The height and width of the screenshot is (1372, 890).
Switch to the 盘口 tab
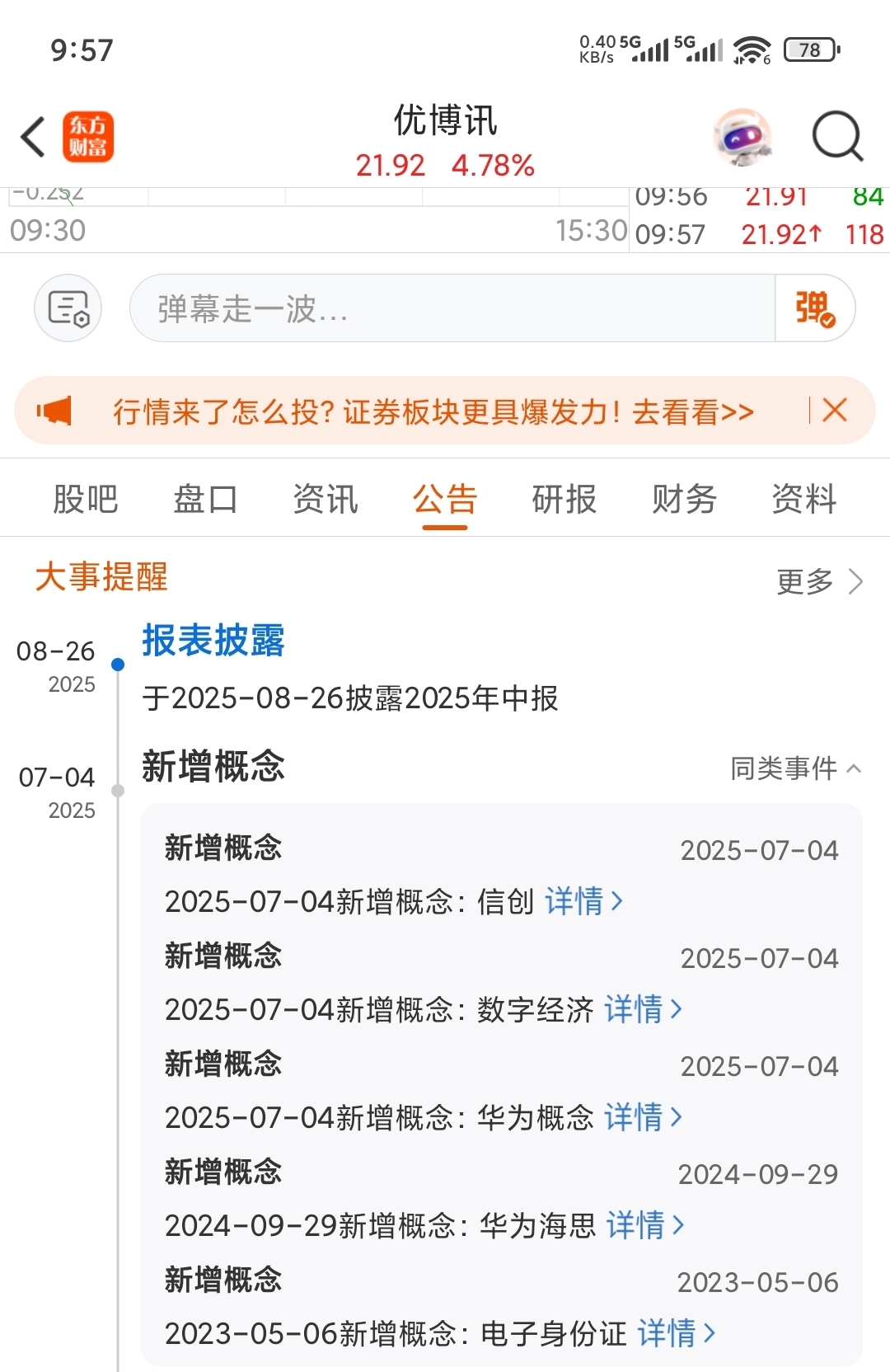[x=205, y=499]
